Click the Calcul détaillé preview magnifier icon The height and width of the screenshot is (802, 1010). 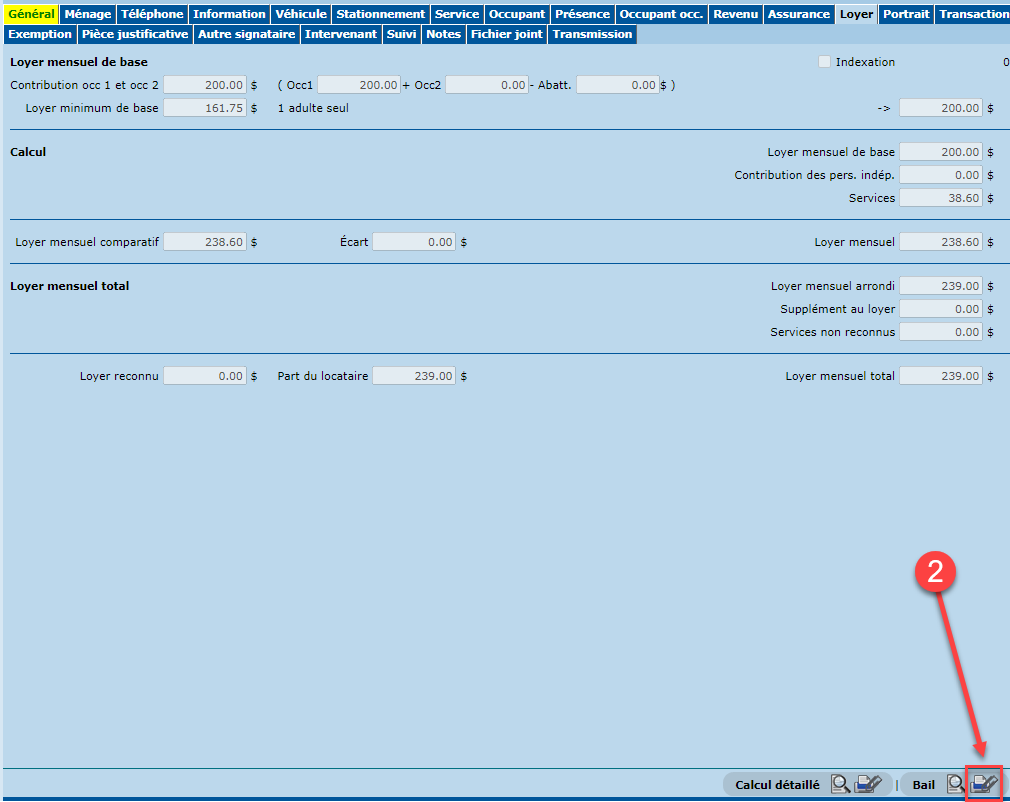click(x=841, y=785)
